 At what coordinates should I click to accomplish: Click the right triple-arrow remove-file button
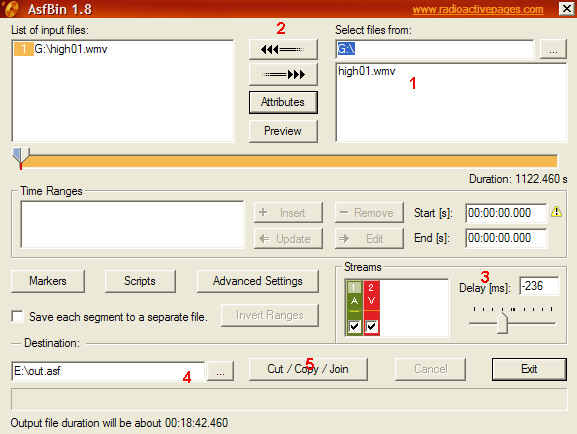click(283, 75)
